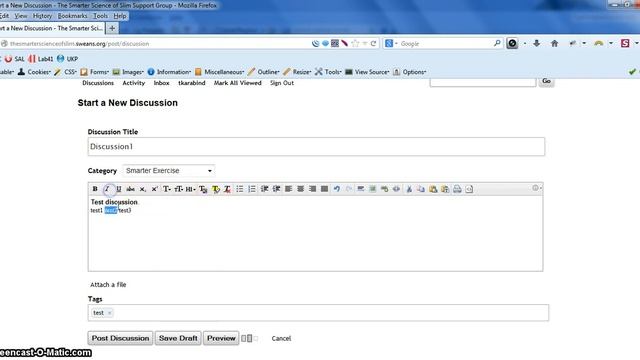Click the remove formatting icon

[x=227, y=189]
